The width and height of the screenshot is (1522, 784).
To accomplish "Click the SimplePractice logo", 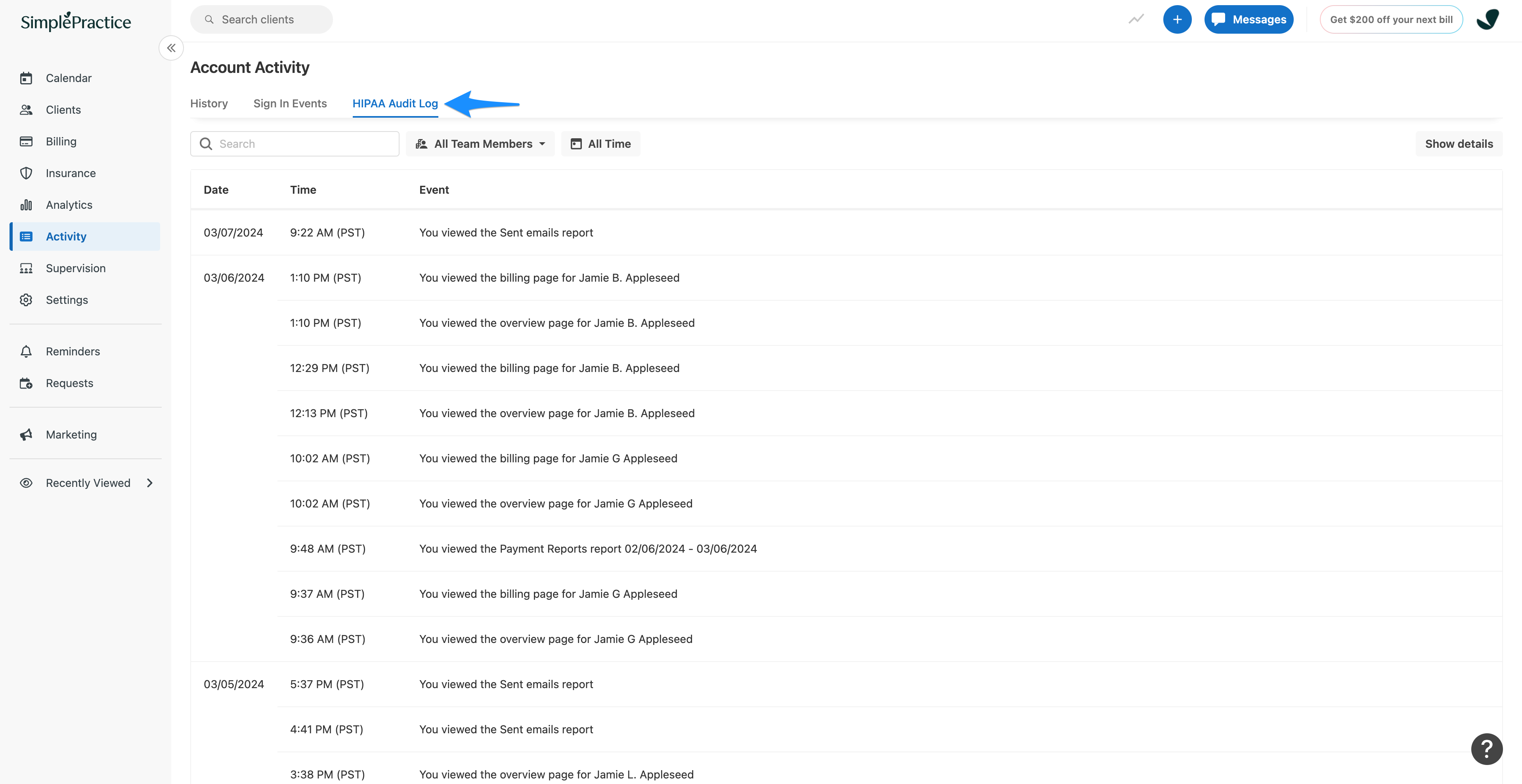I will pyautogui.click(x=76, y=21).
